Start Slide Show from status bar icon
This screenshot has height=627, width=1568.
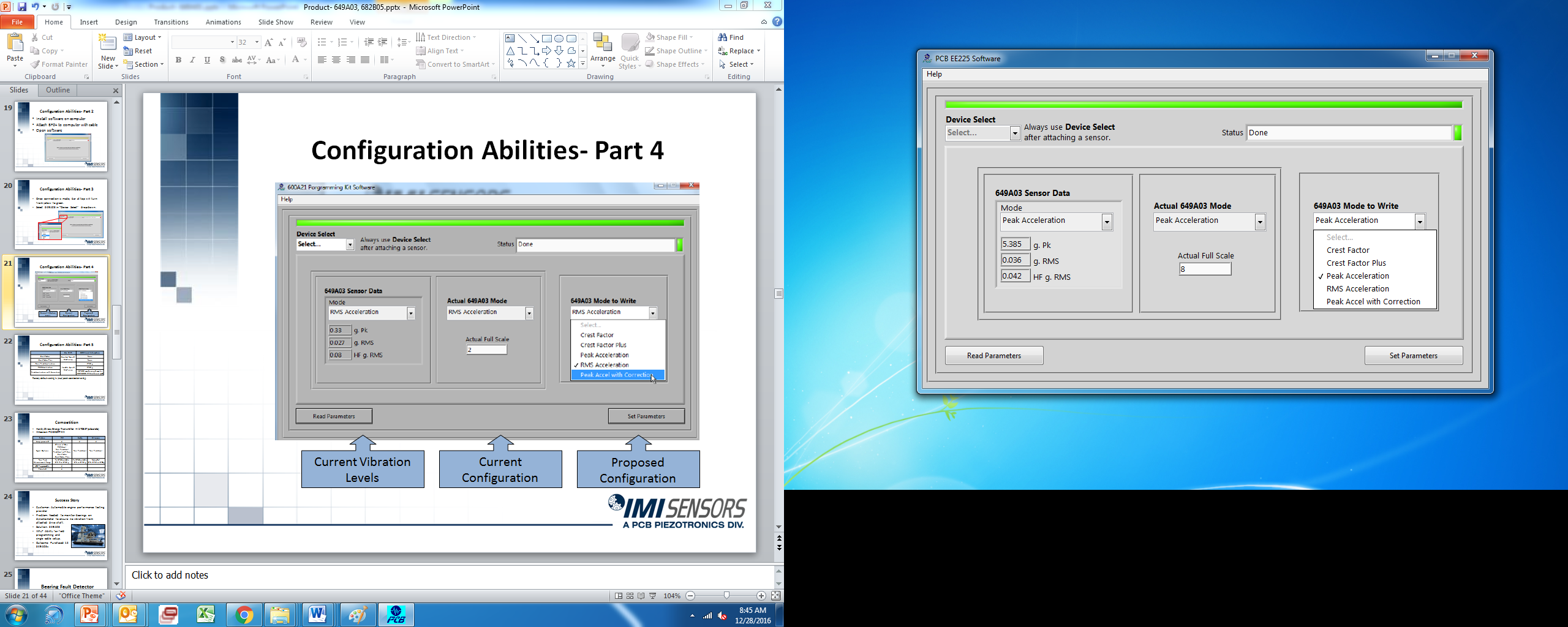click(x=653, y=596)
